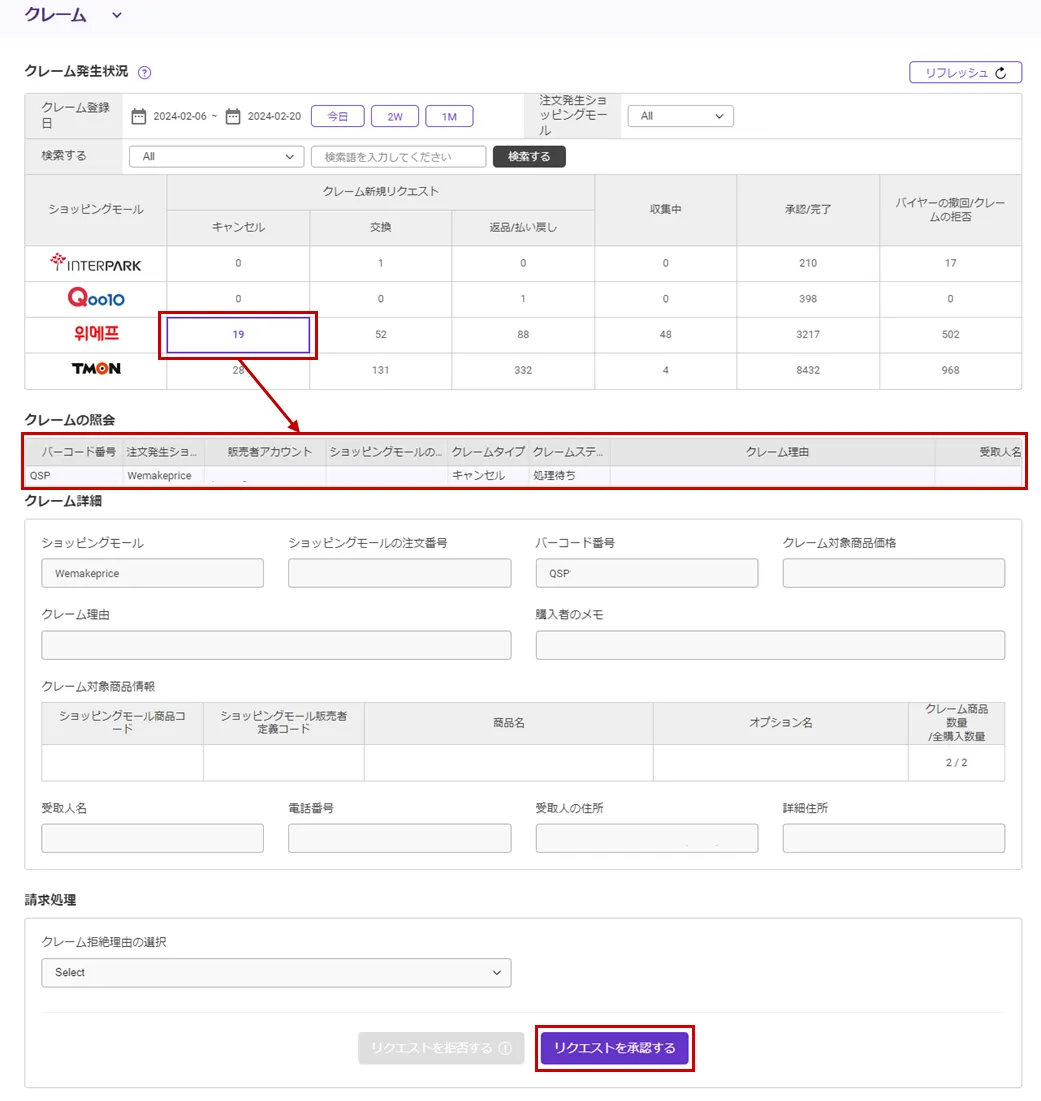The width and height of the screenshot is (1041, 1101).
Task: Open the 検索する filter All dropdown
Action: click(216, 157)
